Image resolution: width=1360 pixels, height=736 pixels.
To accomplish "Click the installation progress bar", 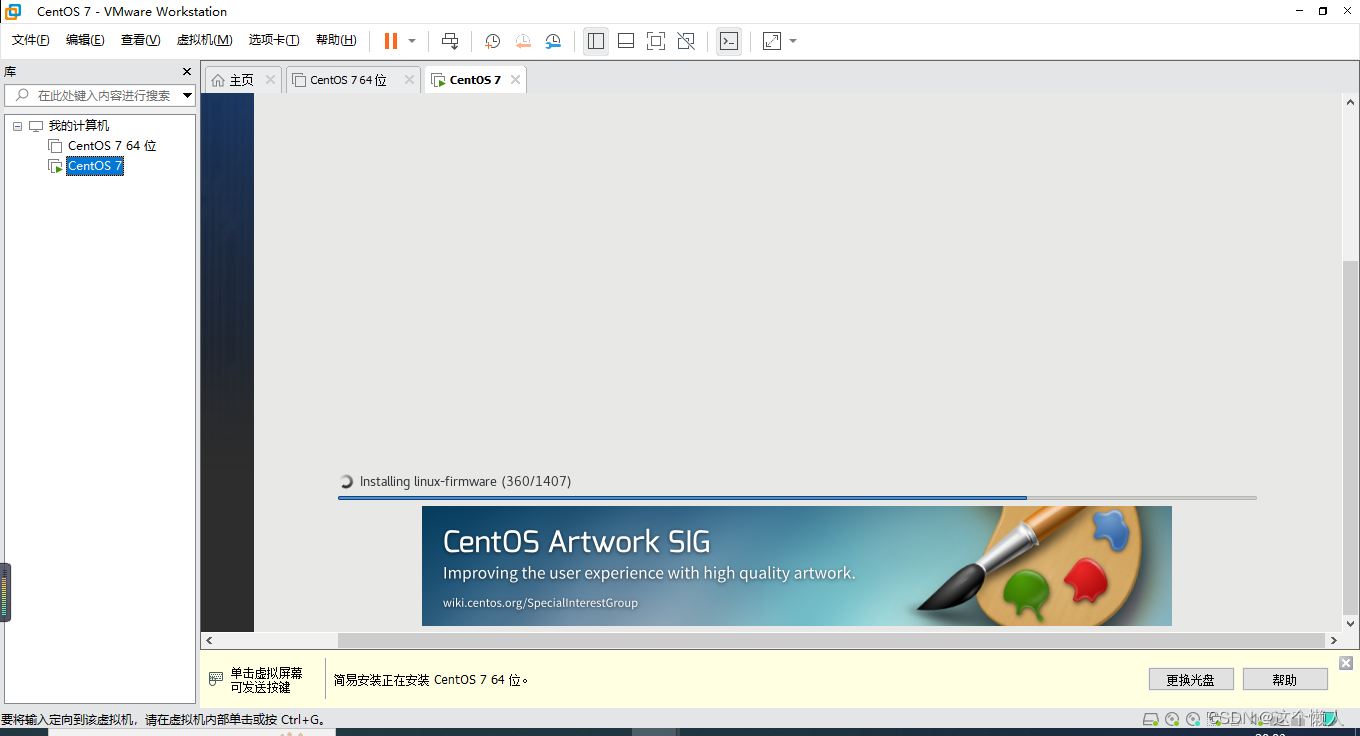I will point(797,497).
